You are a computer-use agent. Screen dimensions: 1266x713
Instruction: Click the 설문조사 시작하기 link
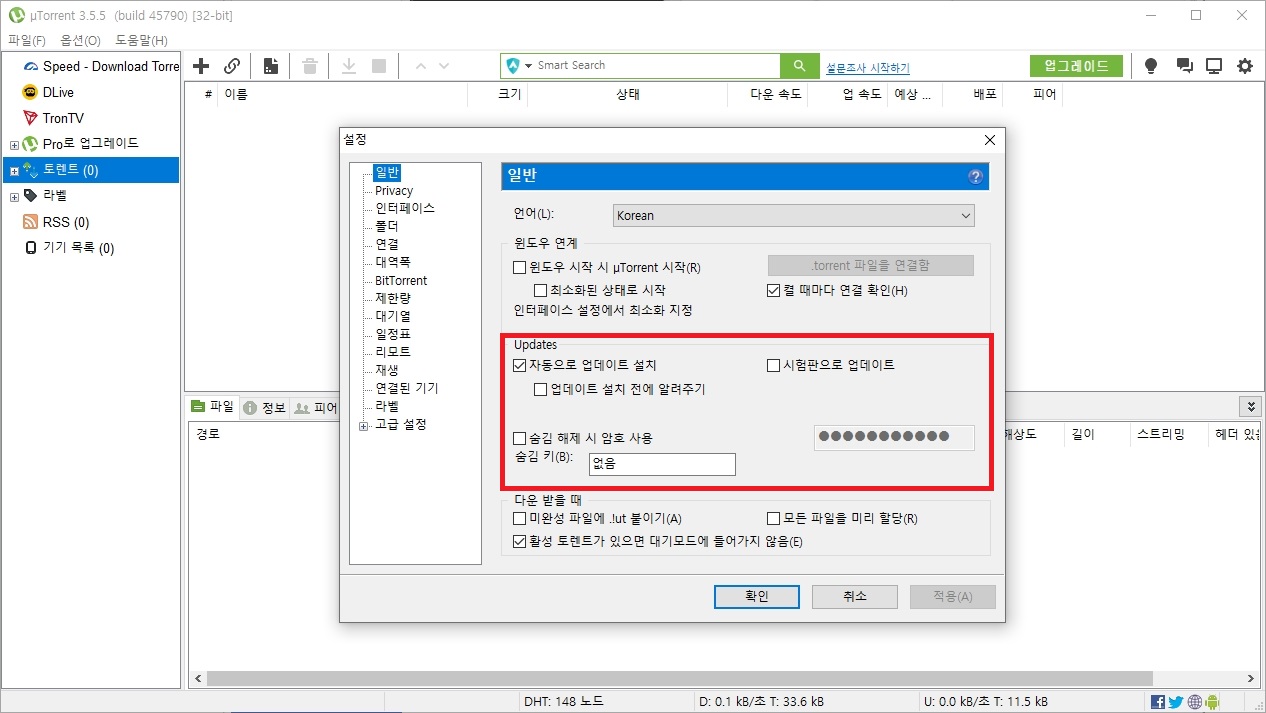pos(868,68)
